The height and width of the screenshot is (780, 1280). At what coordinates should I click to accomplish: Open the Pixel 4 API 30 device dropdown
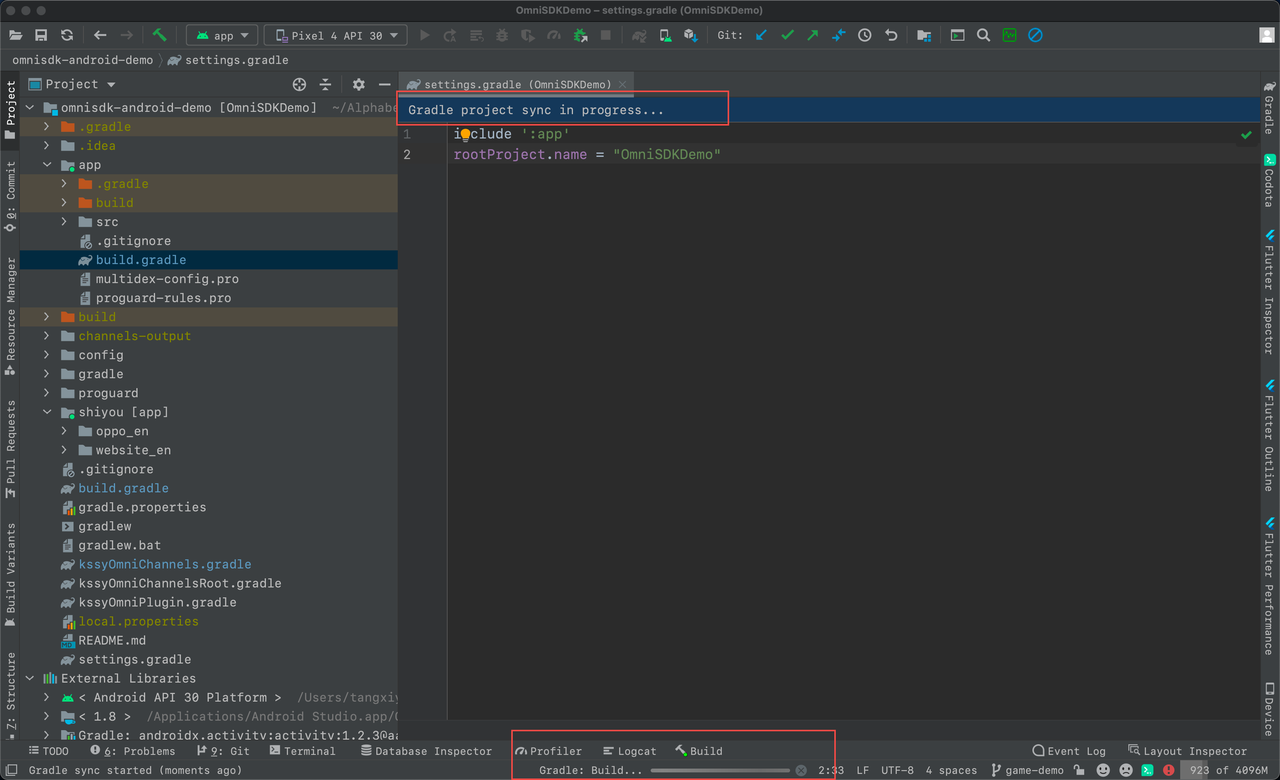click(x=335, y=35)
